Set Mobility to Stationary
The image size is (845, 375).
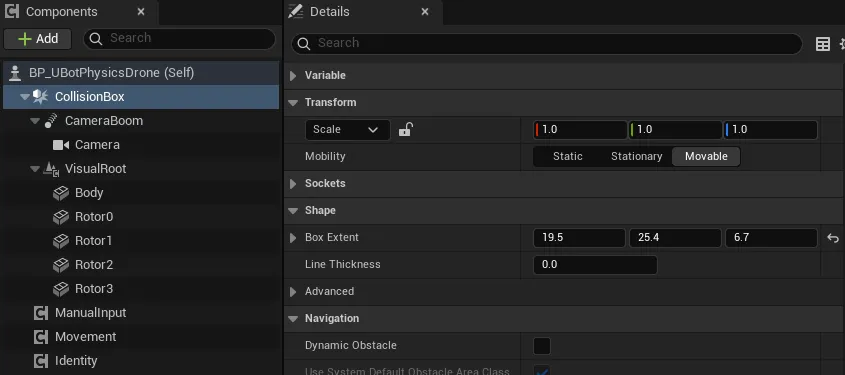click(x=636, y=157)
